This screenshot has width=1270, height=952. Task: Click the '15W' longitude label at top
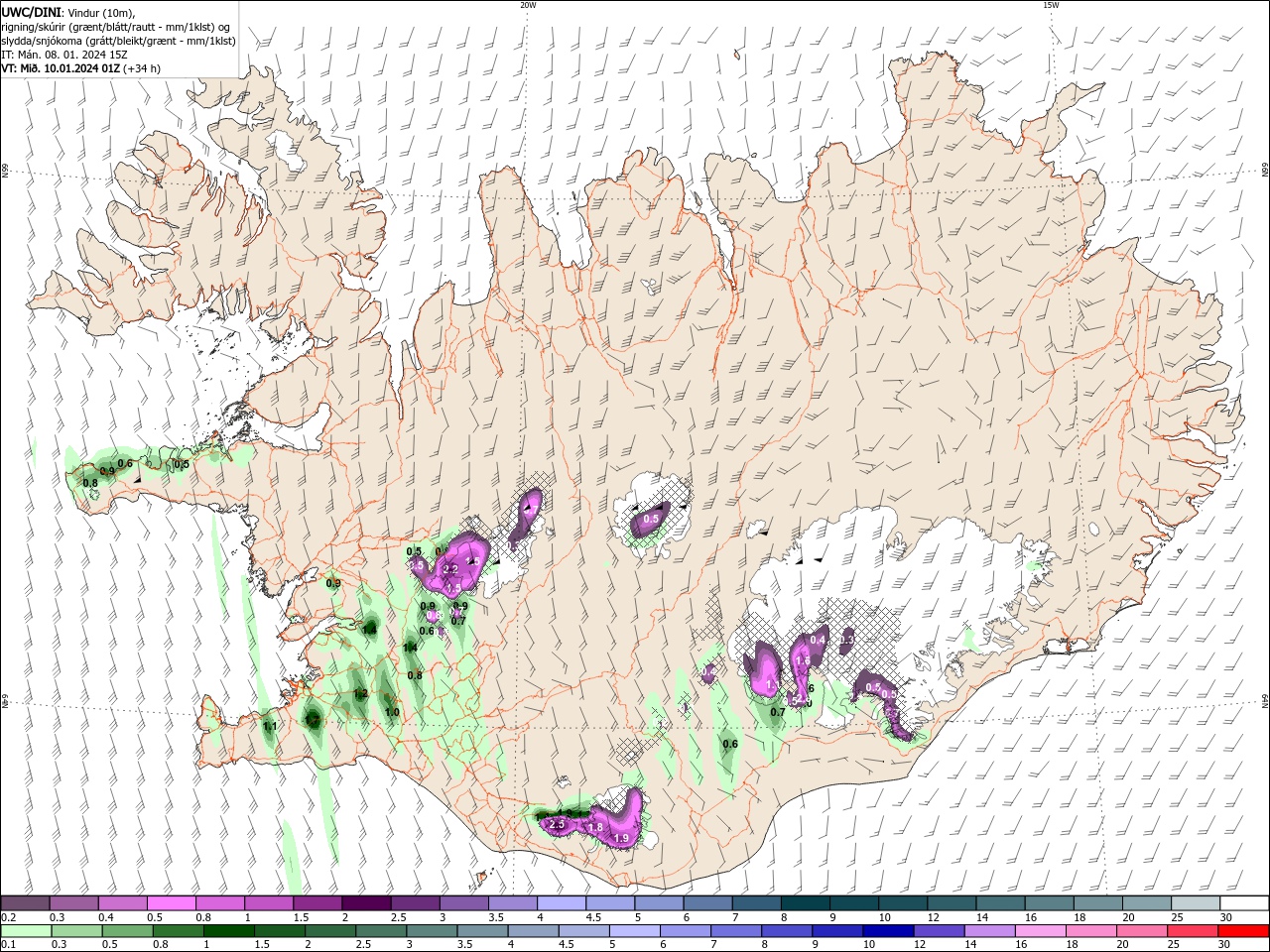pos(1051,5)
